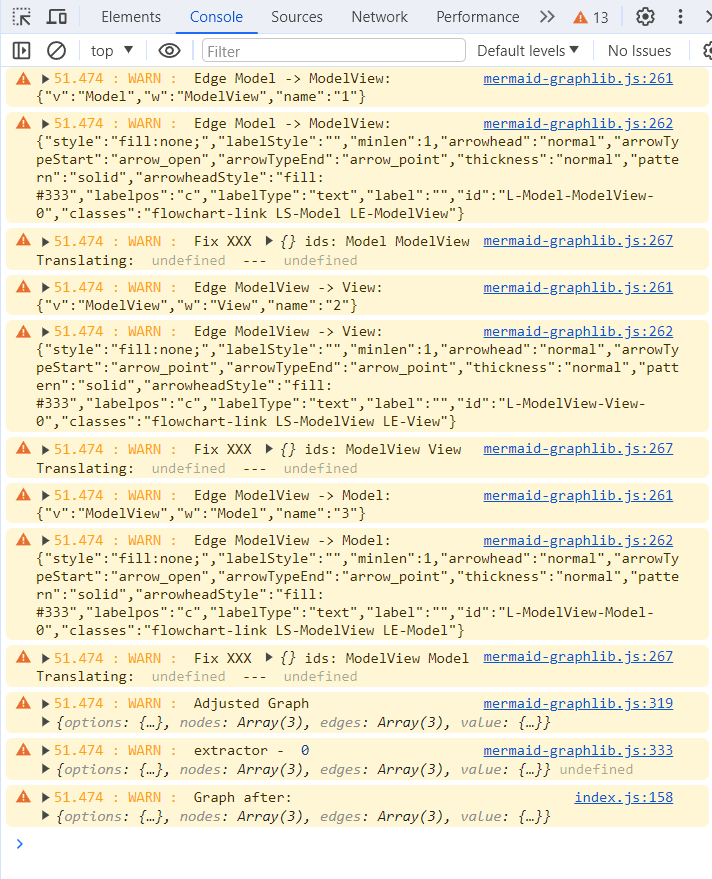This screenshot has height=879, width=712.
Task: Click the console prompt input line
Action: [360, 844]
